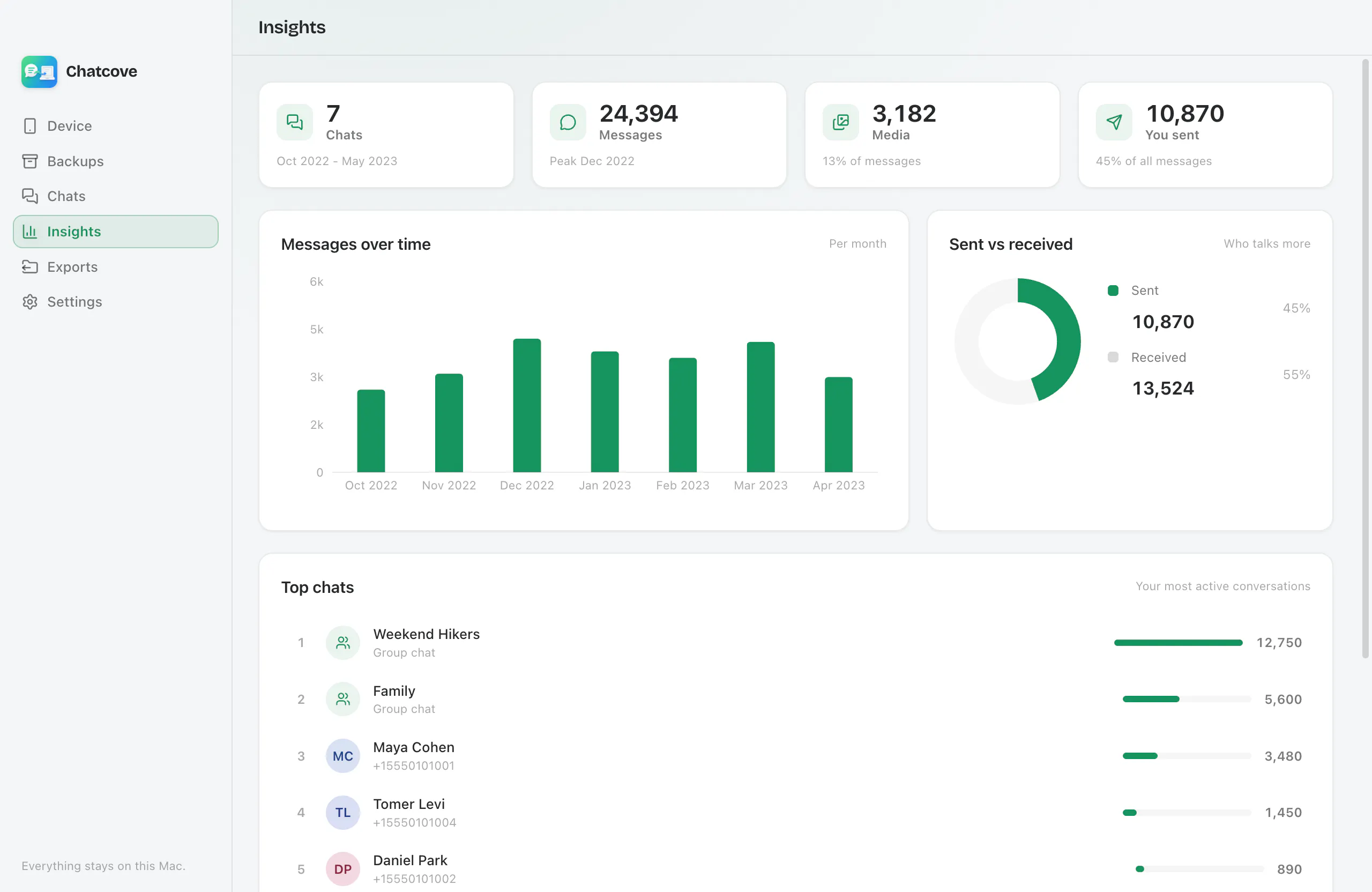Image resolution: width=1372 pixels, height=892 pixels.
Task: Click the Insights page heading
Action: click(x=292, y=27)
